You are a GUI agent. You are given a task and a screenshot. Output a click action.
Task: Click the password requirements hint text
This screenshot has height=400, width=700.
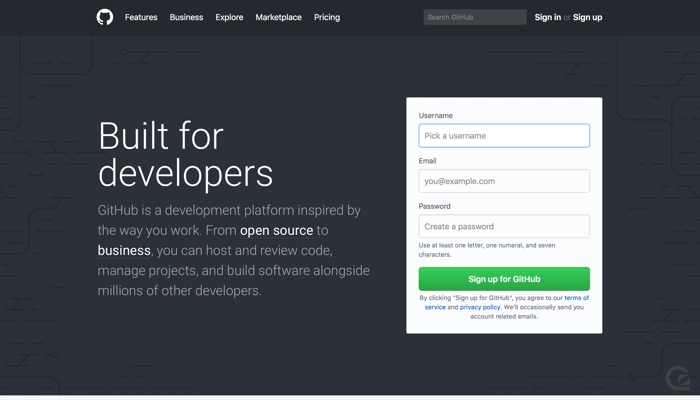coord(487,250)
